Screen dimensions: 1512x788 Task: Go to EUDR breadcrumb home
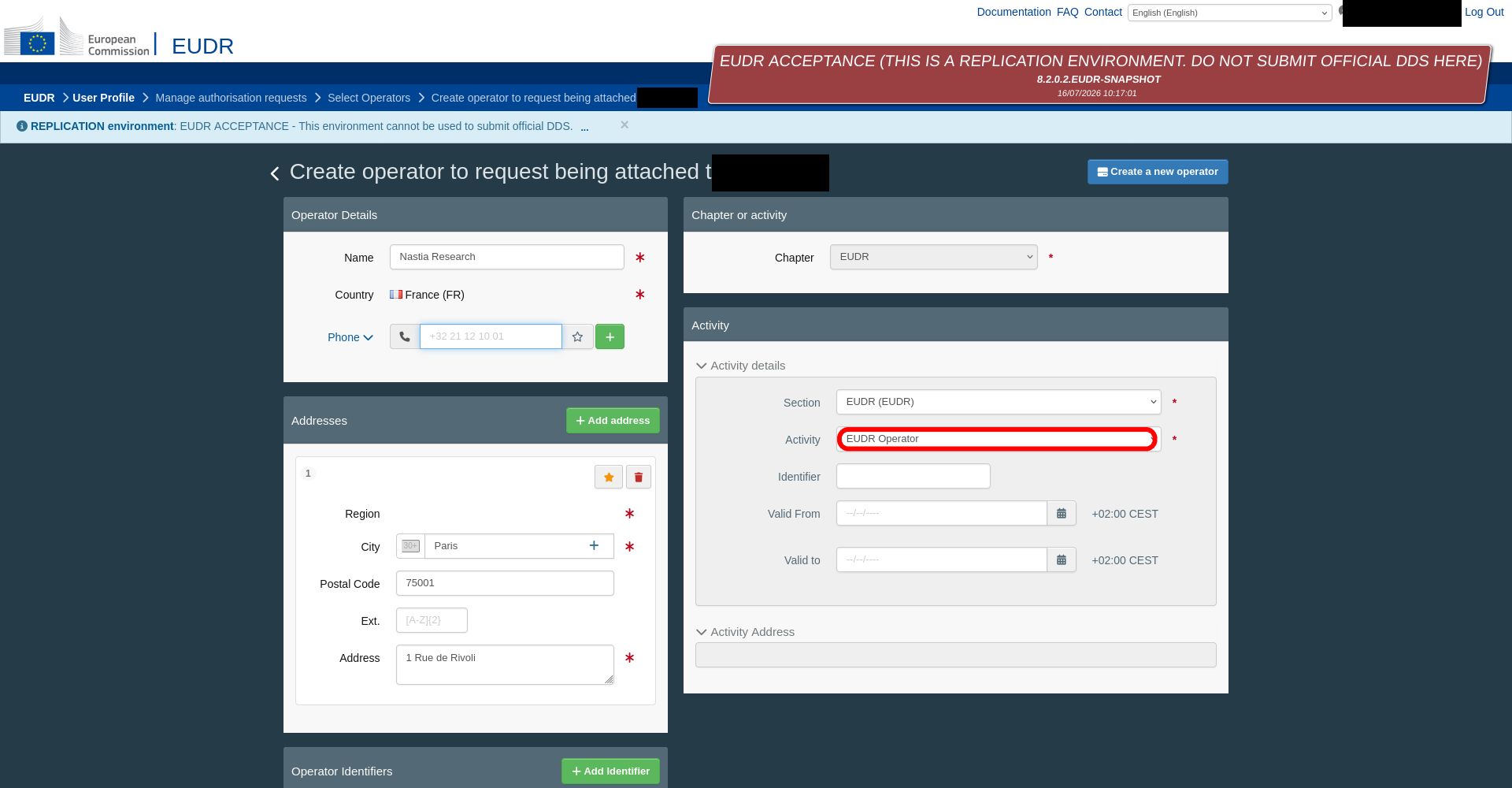pos(39,98)
